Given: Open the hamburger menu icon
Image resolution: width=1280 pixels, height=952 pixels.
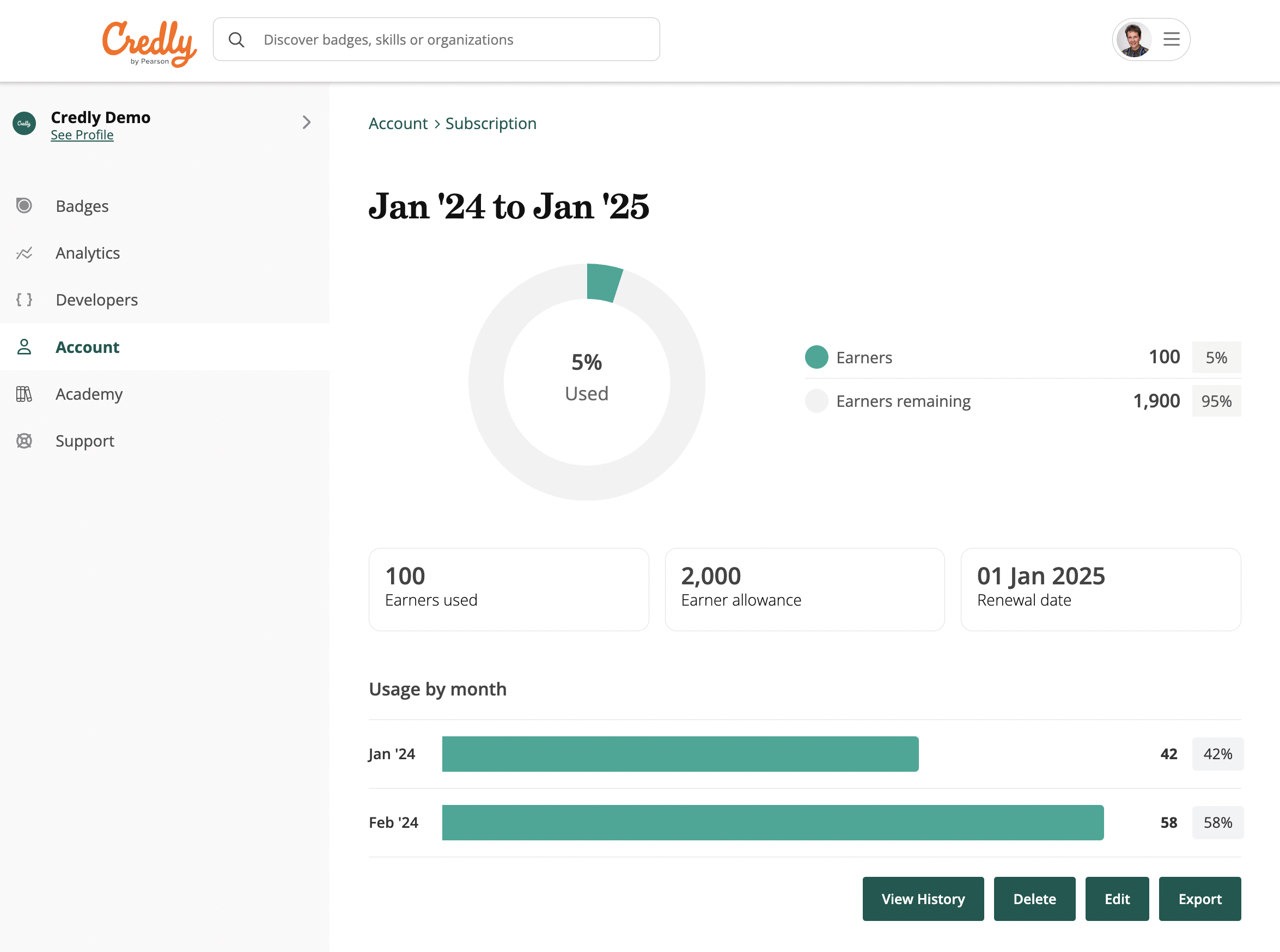Looking at the screenshot, I should 1171,39.
